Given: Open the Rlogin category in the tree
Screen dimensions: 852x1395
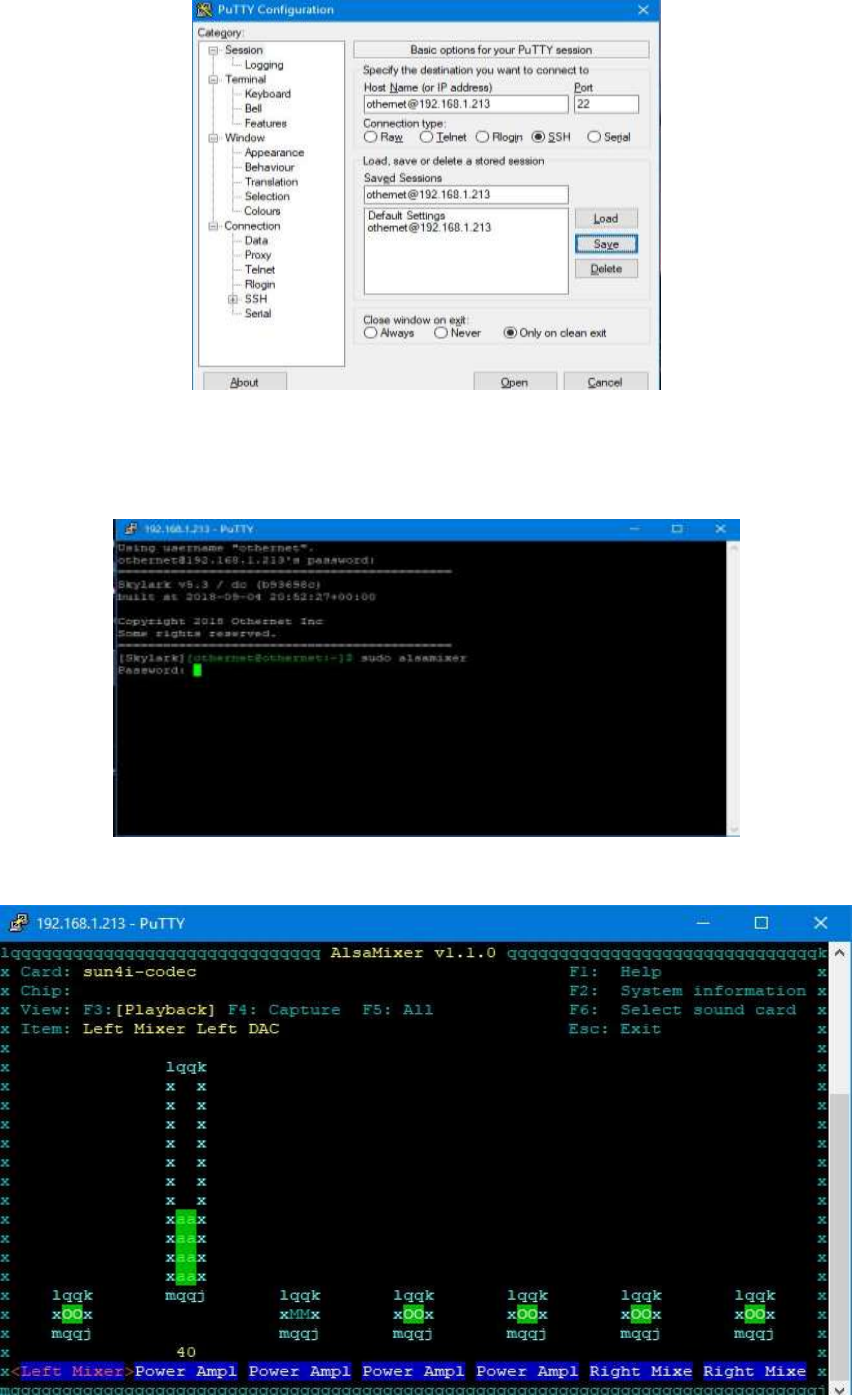Looking at the screenshot, I should pos(260,284).
